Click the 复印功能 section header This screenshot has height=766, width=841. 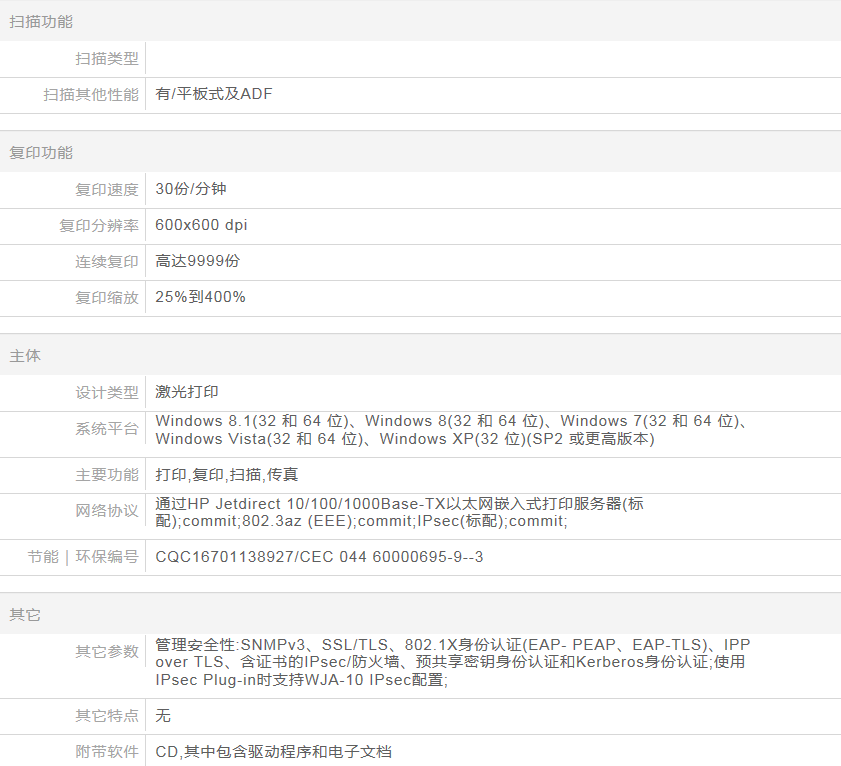[41, 153]
